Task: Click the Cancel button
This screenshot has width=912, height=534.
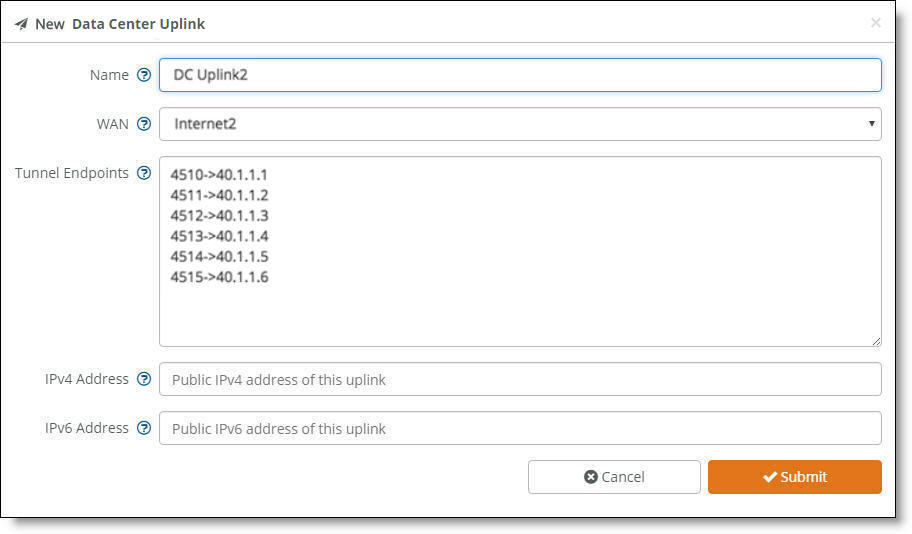Action: click(614, 477)
